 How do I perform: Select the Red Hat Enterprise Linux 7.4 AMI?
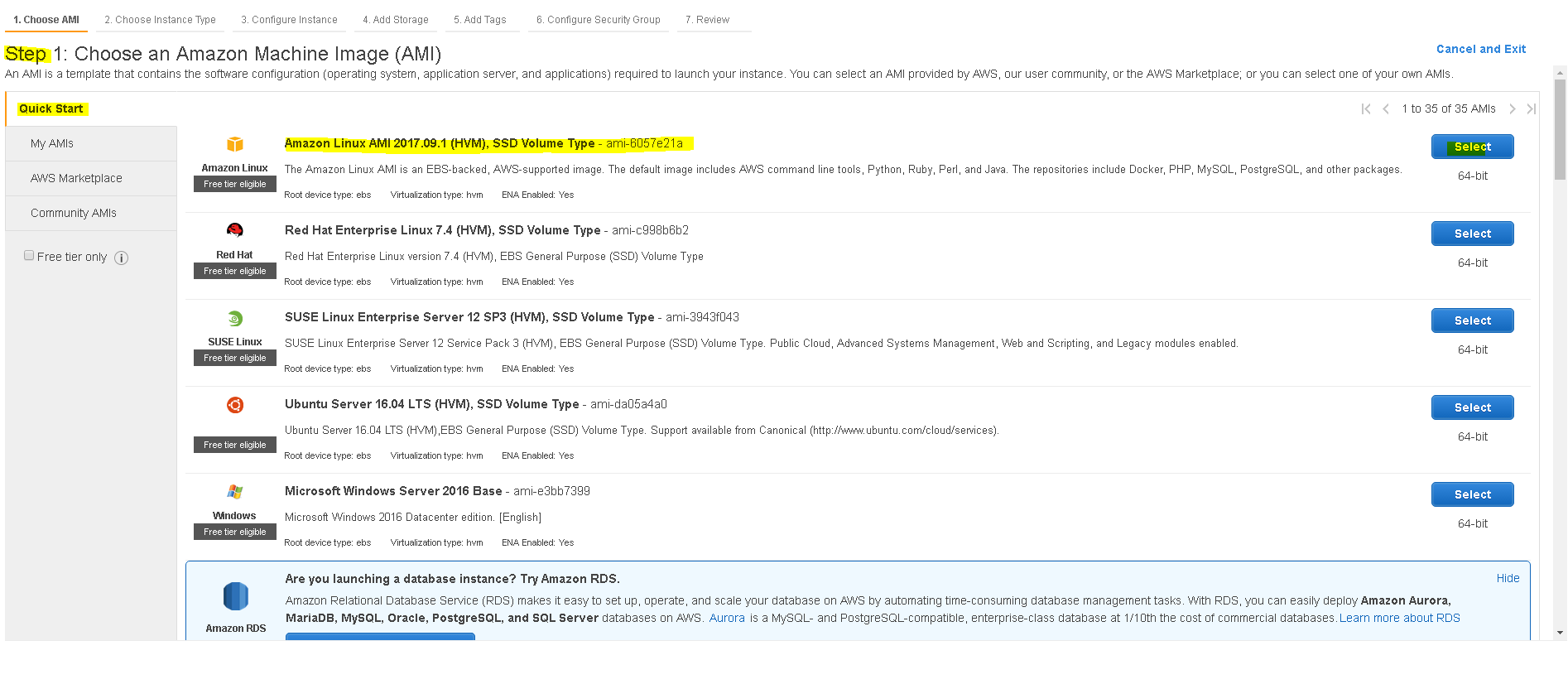[x=1472, y=234]
